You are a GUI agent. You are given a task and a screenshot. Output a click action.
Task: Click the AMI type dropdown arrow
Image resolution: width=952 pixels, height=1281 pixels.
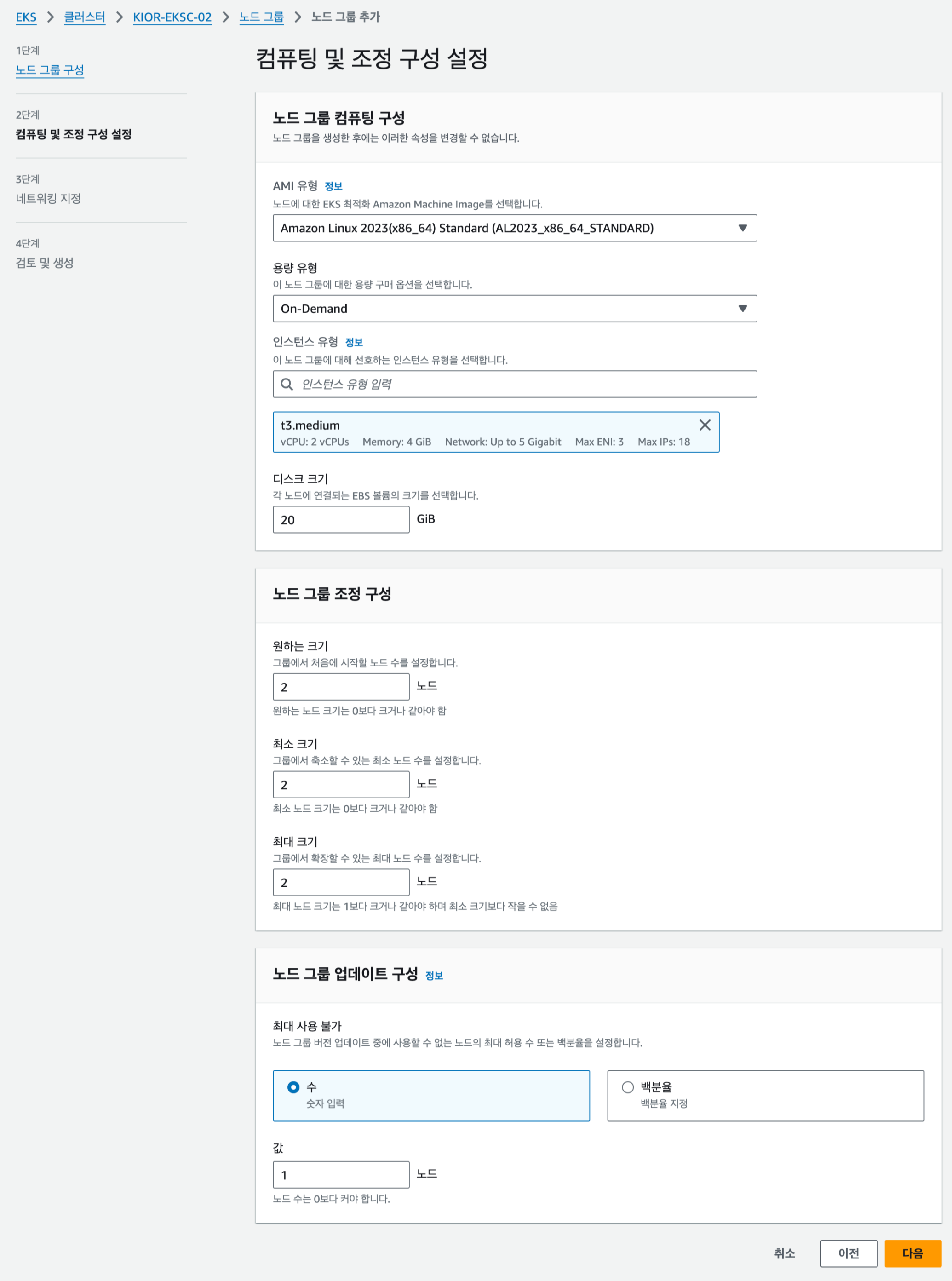click(x=742, y=228)
